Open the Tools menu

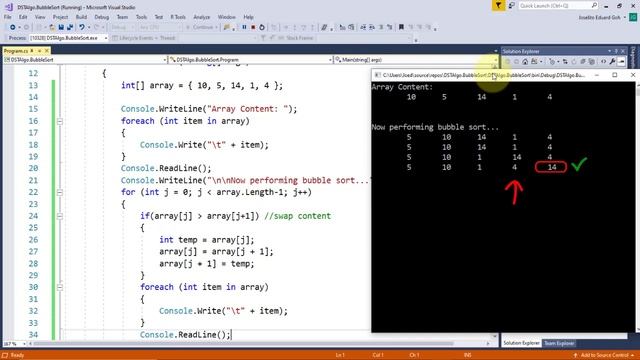tap(141, 17)
